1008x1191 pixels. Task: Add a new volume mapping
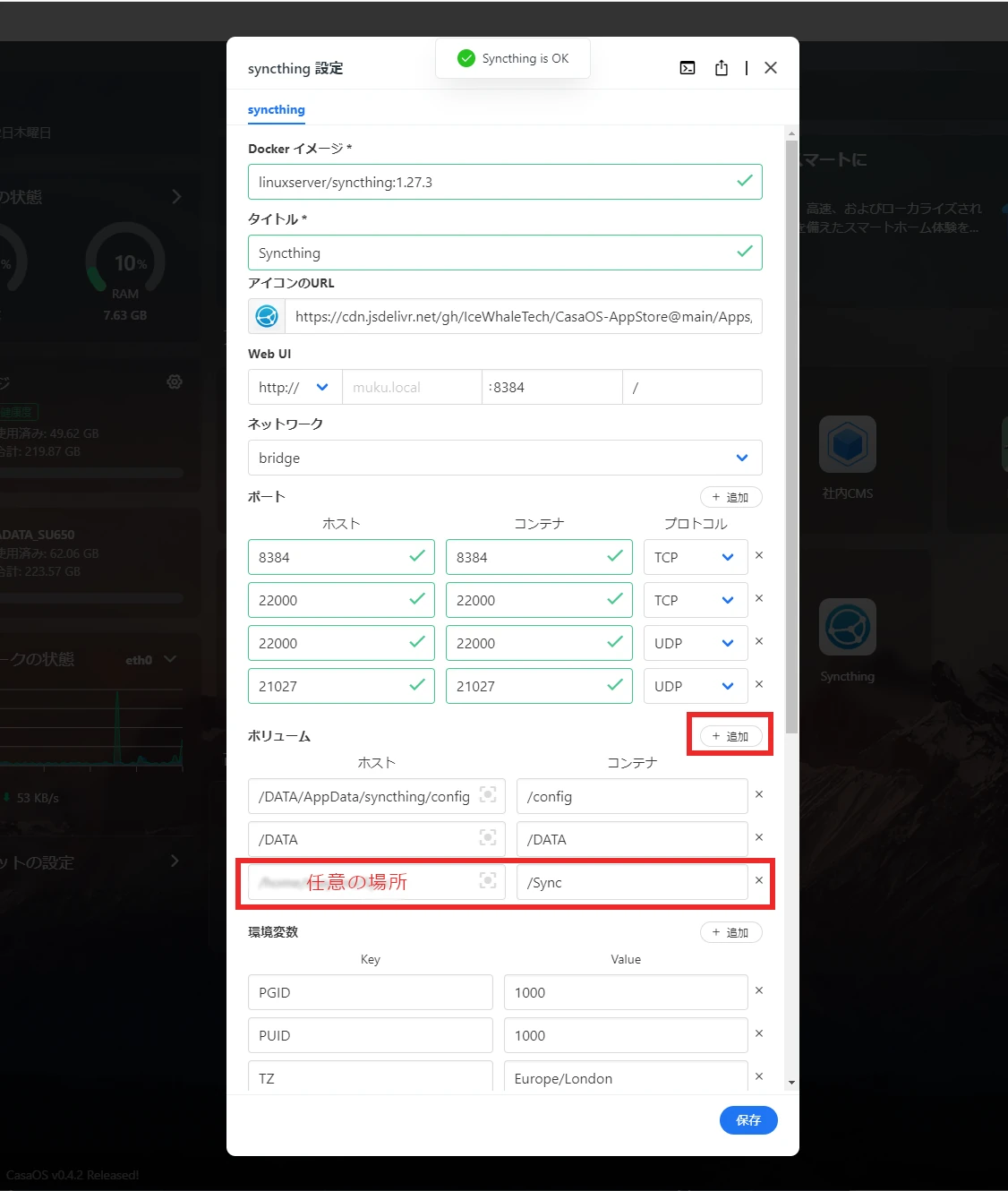[730, 736]
